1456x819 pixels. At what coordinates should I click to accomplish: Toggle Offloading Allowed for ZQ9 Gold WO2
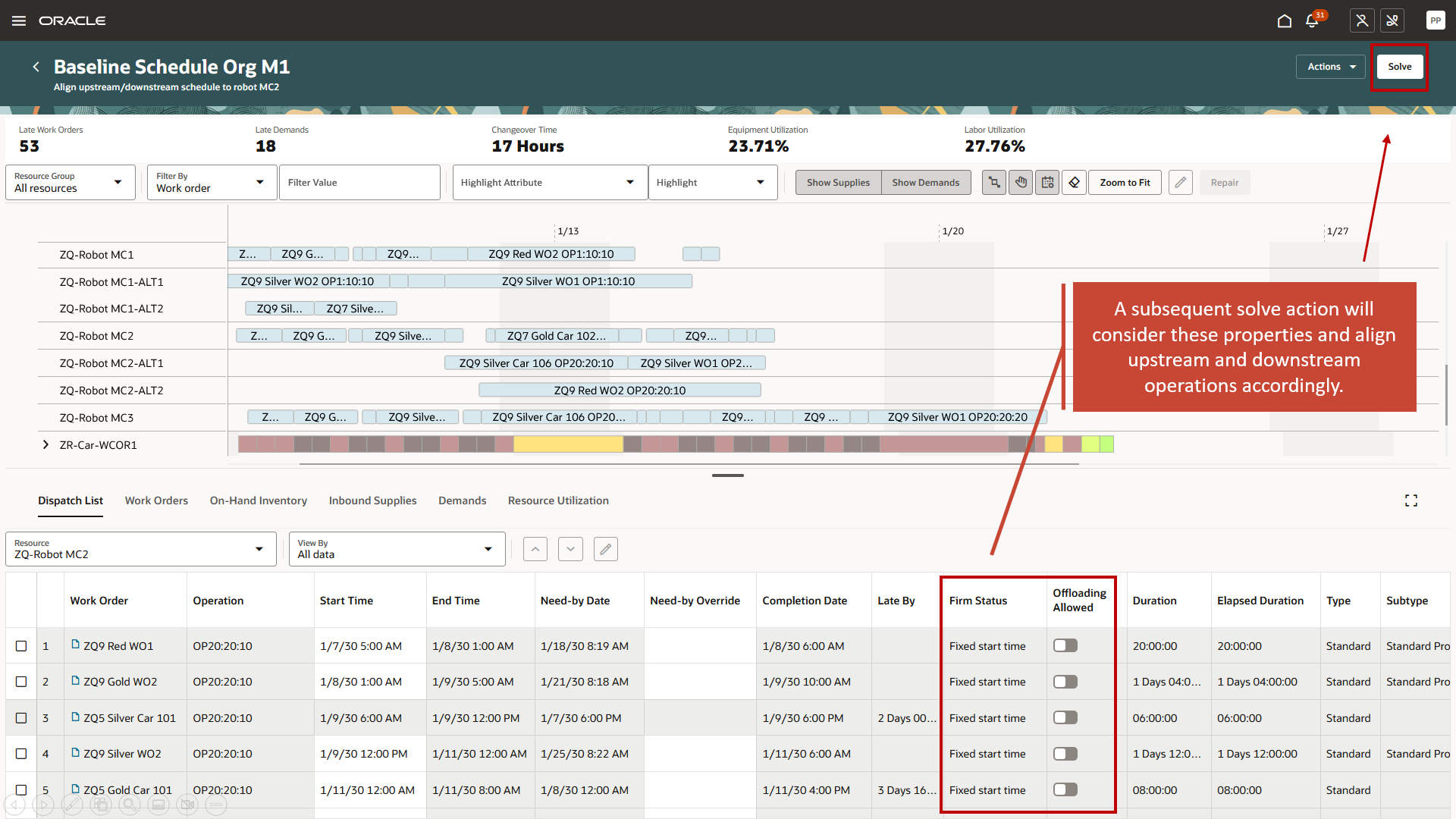pos(1065,682)
